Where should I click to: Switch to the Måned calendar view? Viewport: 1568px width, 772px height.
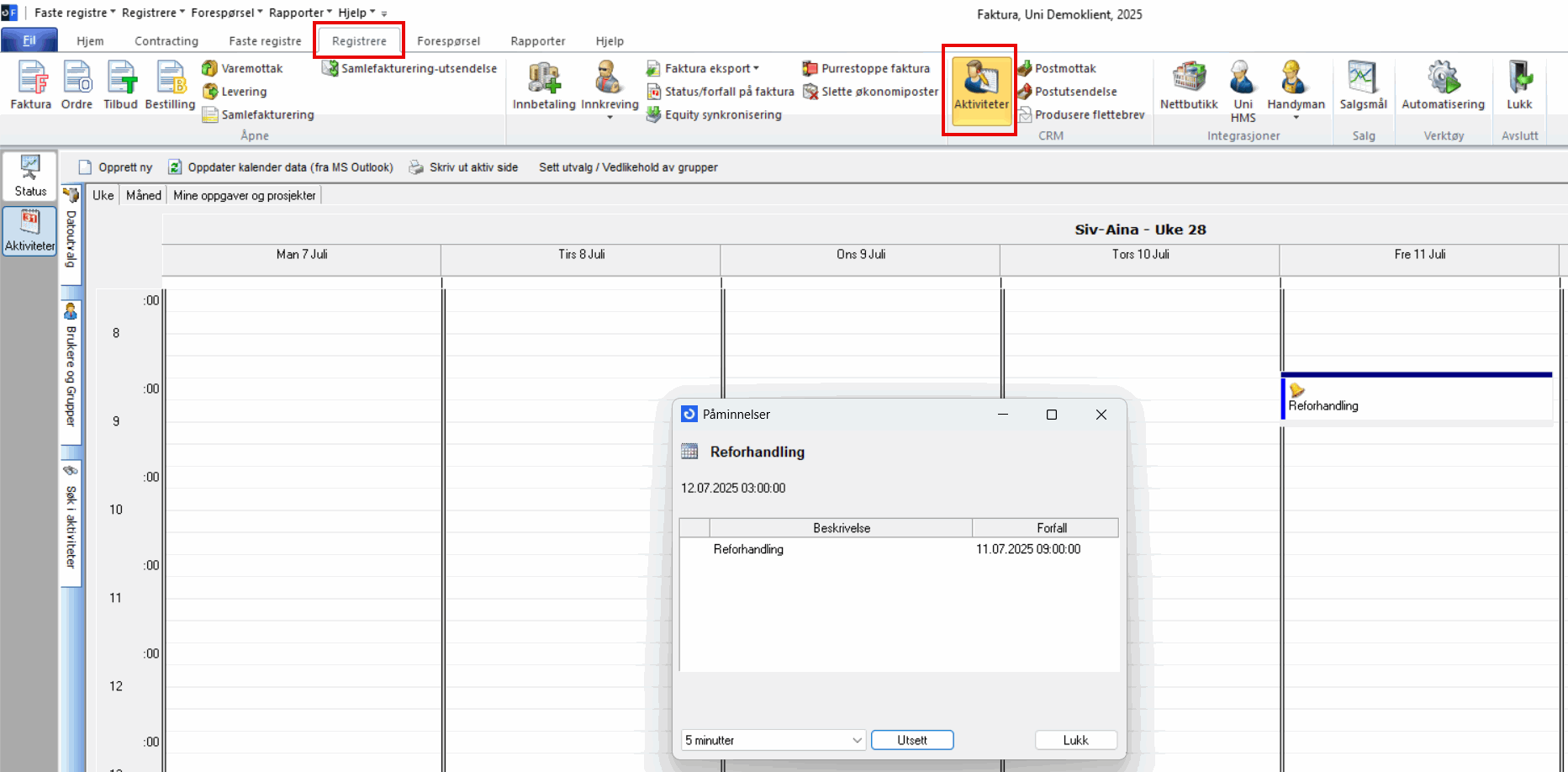[x=144, y=195]
